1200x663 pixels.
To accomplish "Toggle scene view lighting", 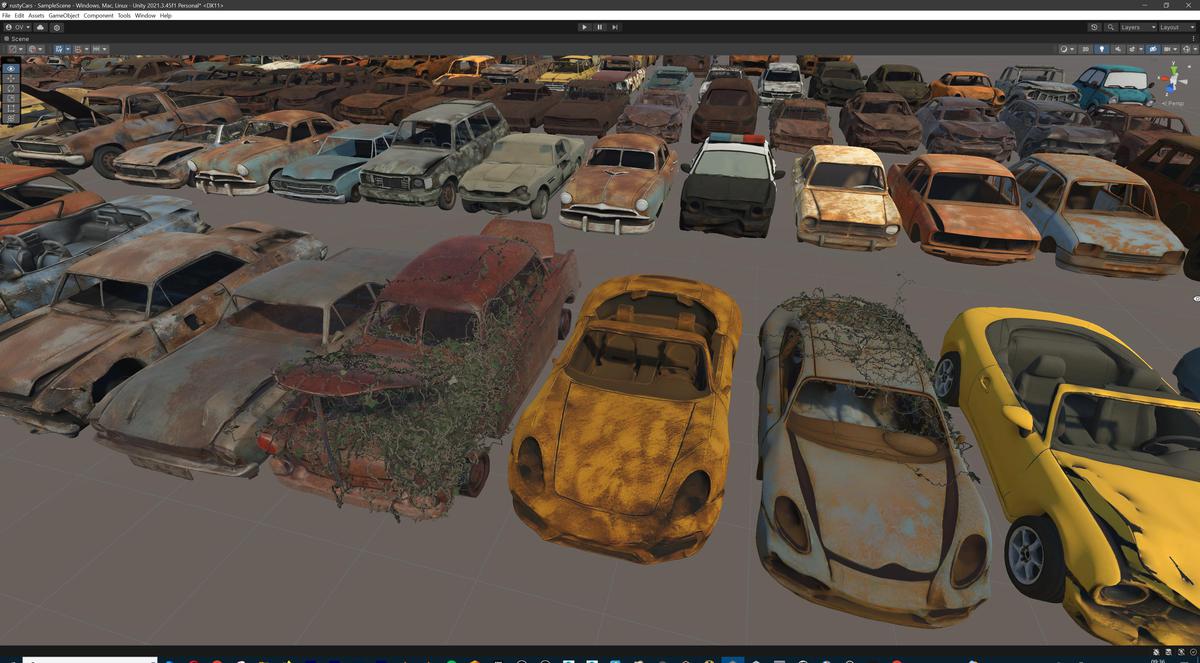I will pyautogui.click(x=1102, y=49).
